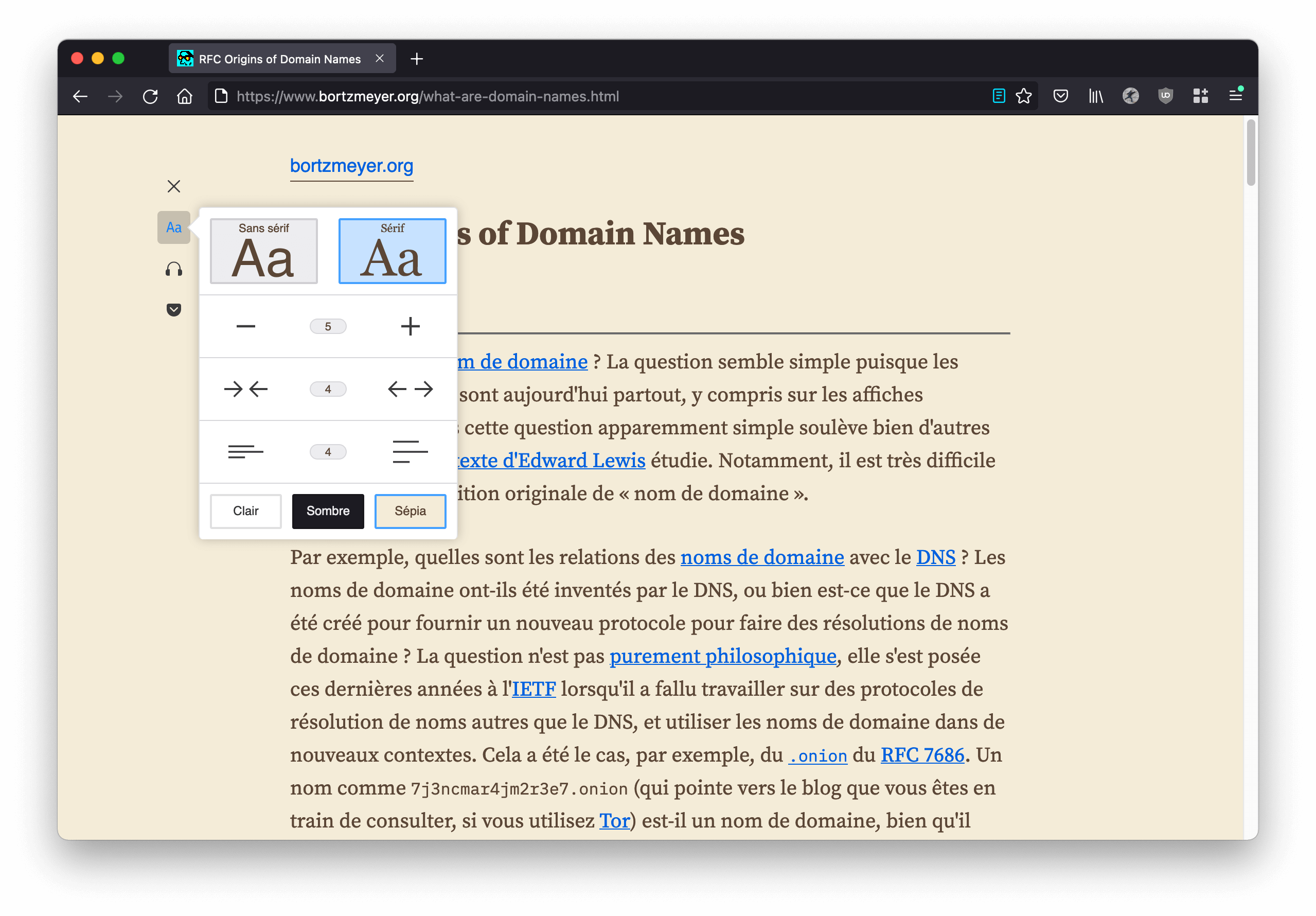This screenshot has height=916, width=1316.
Task: Click the font size value 5
Action: tap(328, 326)
